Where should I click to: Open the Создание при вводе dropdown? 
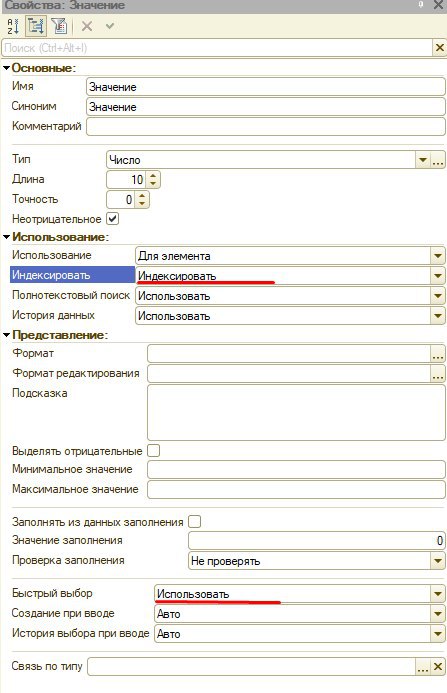coord(437,613)
